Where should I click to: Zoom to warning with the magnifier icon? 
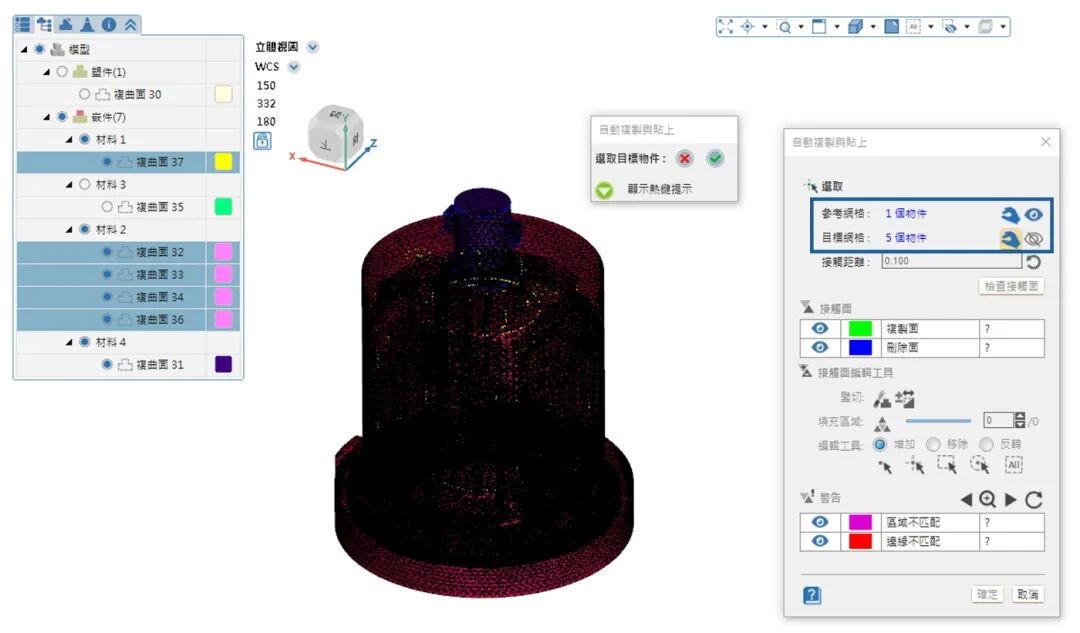[x=988, y=499]
